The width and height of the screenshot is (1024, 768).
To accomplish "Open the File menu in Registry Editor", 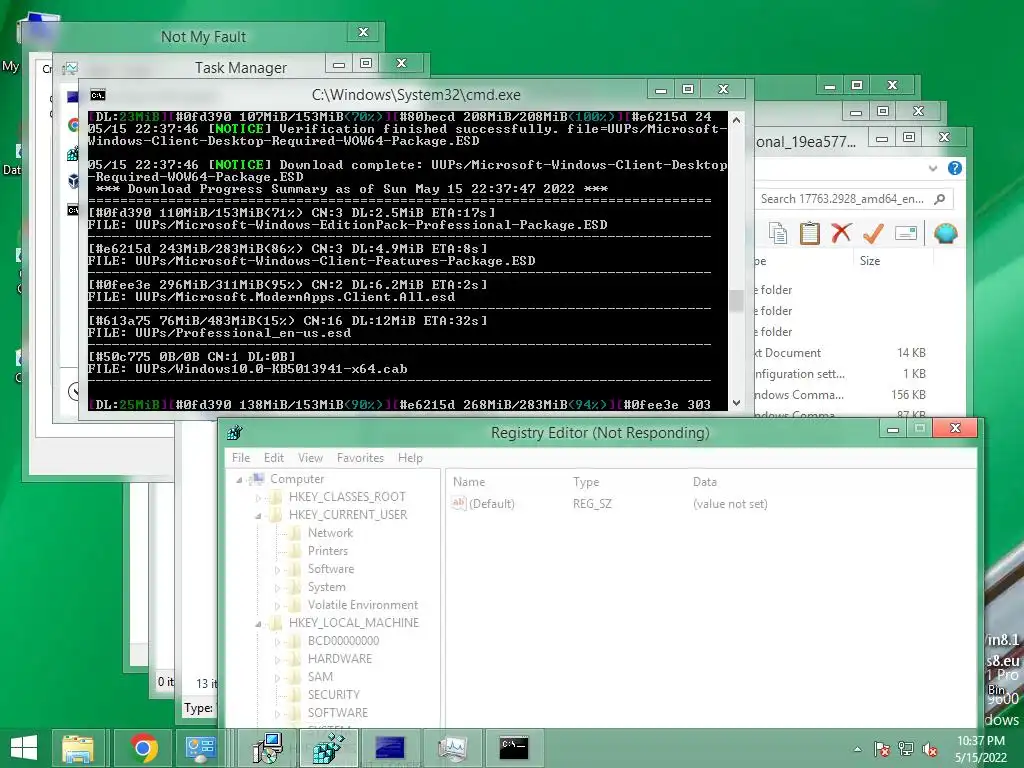I will click(241, 458).
